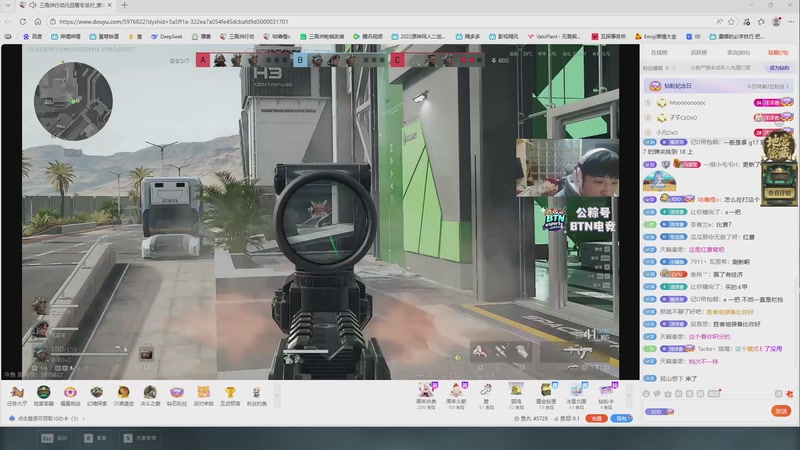Send the treasure chest gift
Viewport: 800px width, 450px height.
pyautogui.click(x=546, y=396)
